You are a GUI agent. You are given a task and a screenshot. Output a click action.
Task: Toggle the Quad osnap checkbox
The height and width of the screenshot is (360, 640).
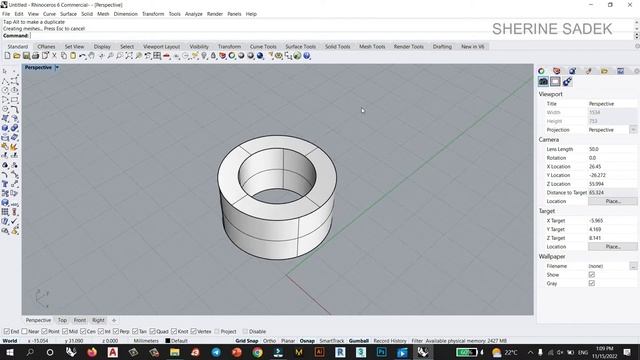[x=152, y=331]
